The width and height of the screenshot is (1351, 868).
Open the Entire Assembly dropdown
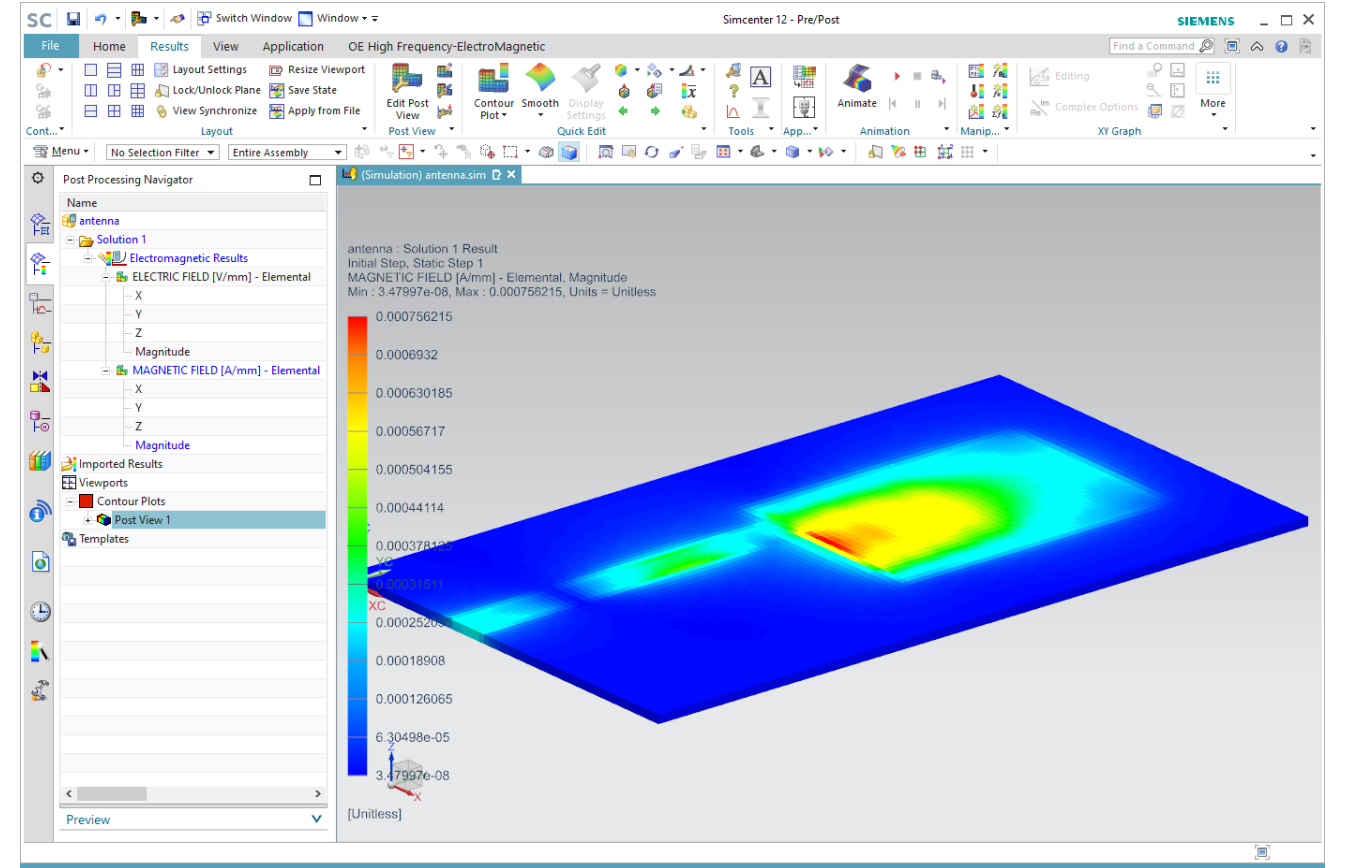pyautogui.click(x=287, y=152)
